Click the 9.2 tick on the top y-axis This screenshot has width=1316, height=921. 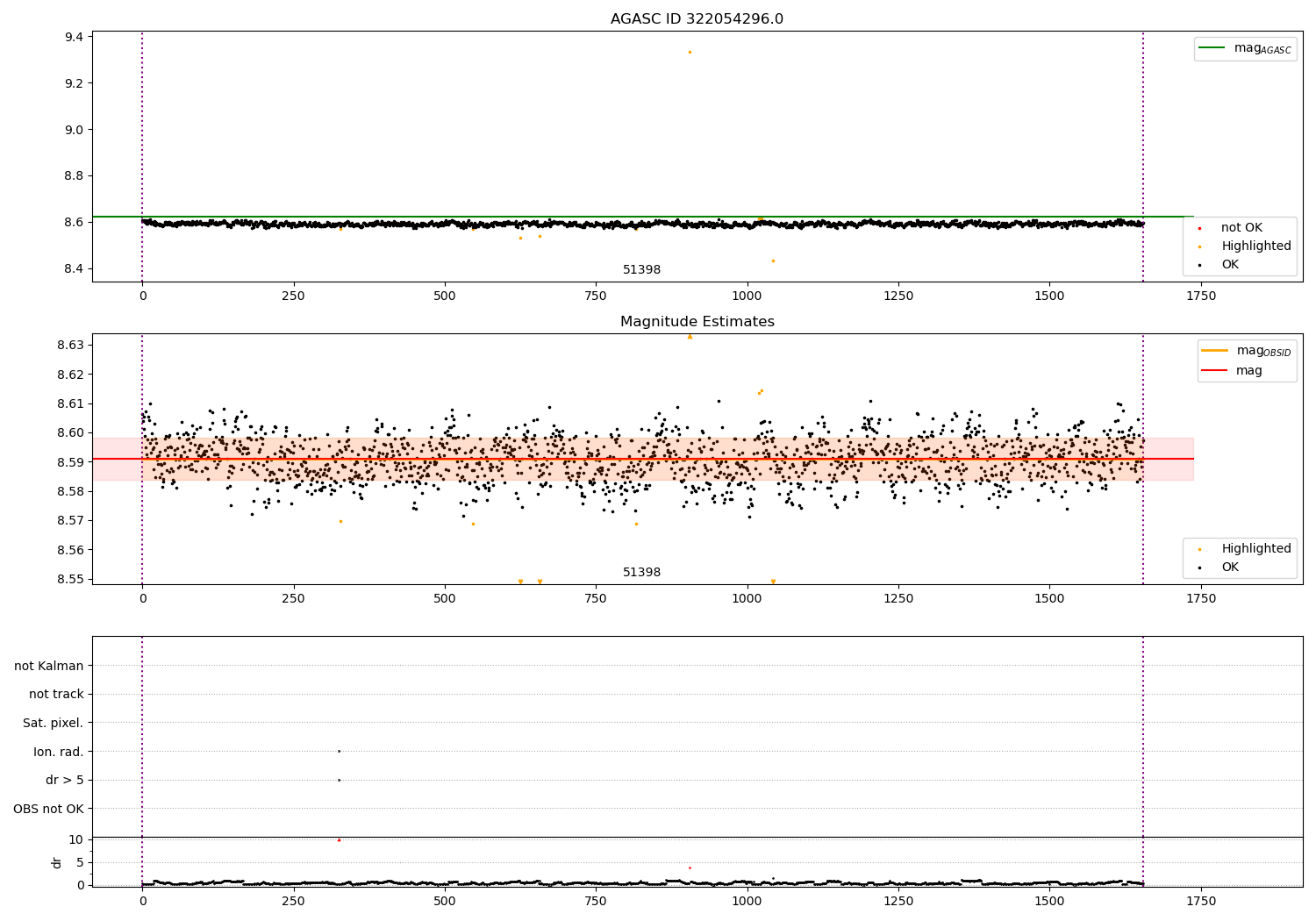(x=74, y=83)
